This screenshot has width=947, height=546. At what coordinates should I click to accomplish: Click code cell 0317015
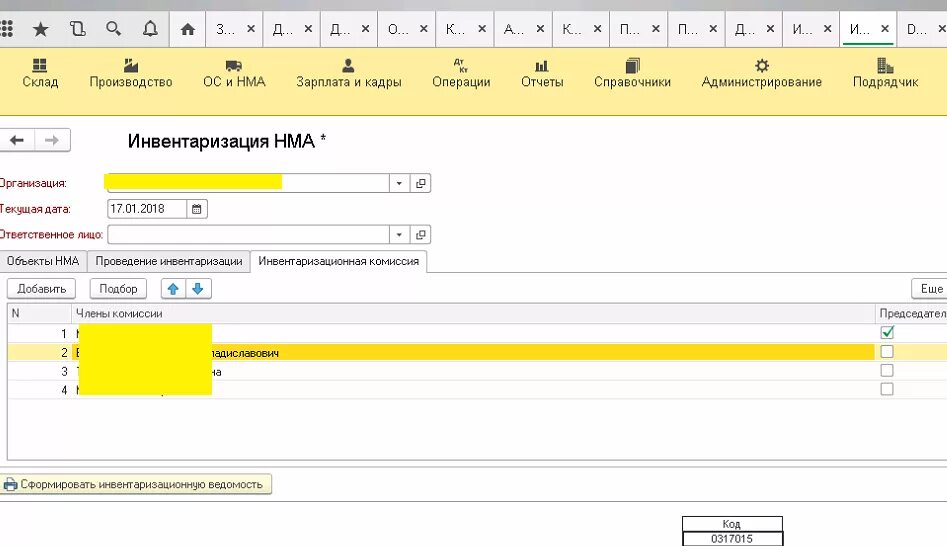point(732,539)
